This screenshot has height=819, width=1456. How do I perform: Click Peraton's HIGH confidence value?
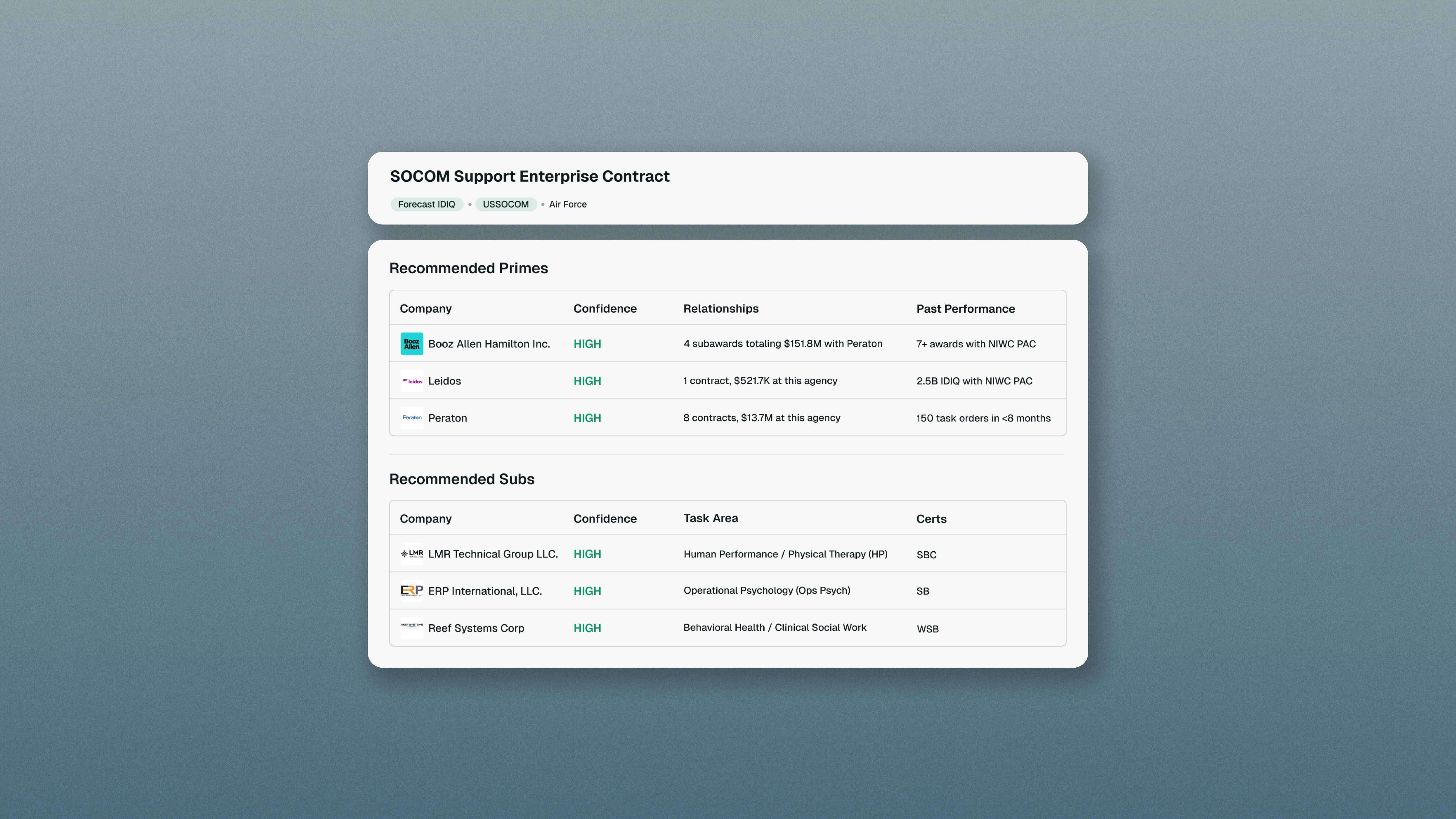click(x=587, y=418)
